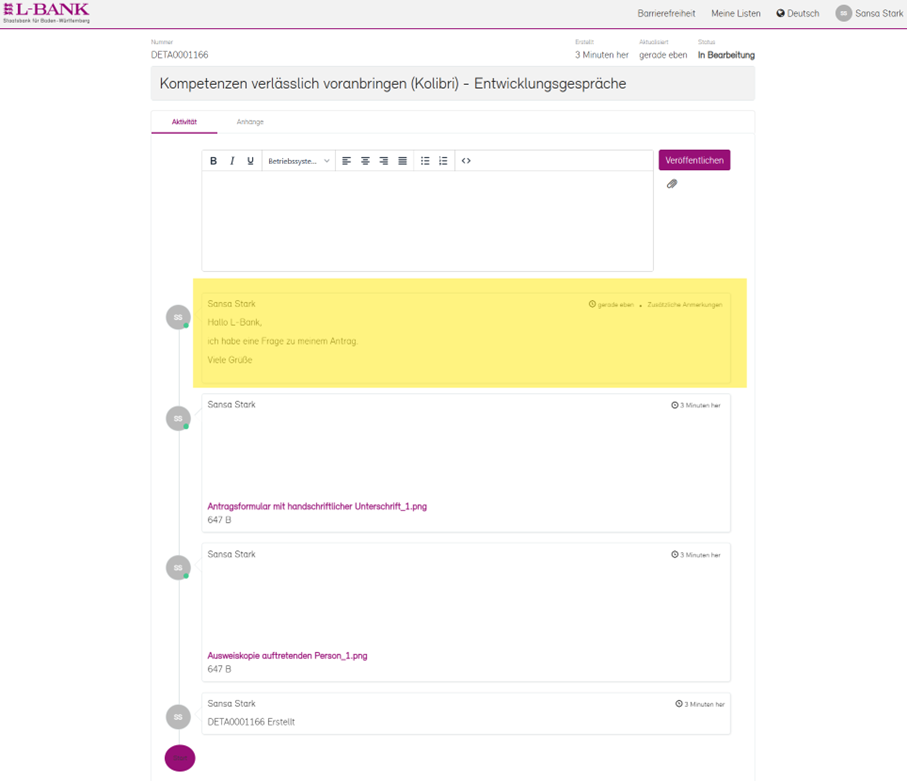Insert a bulleted list
Viewport: 907px width, 781px height.
[x=425, y=161]
